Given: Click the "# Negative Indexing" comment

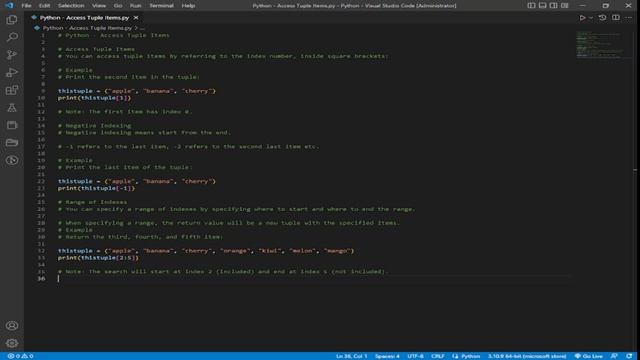Looking at the screenshot, I should point(95,126).
